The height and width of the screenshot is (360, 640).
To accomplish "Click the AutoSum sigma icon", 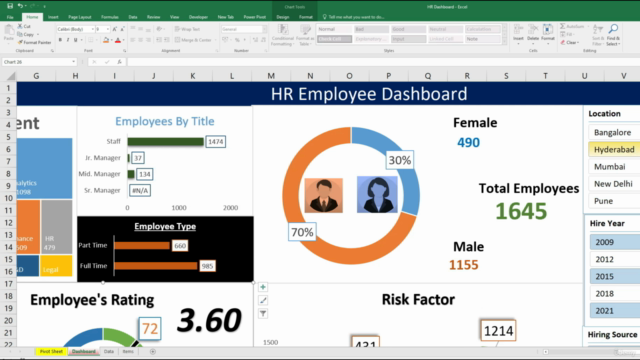I will (x=563, y=26).
